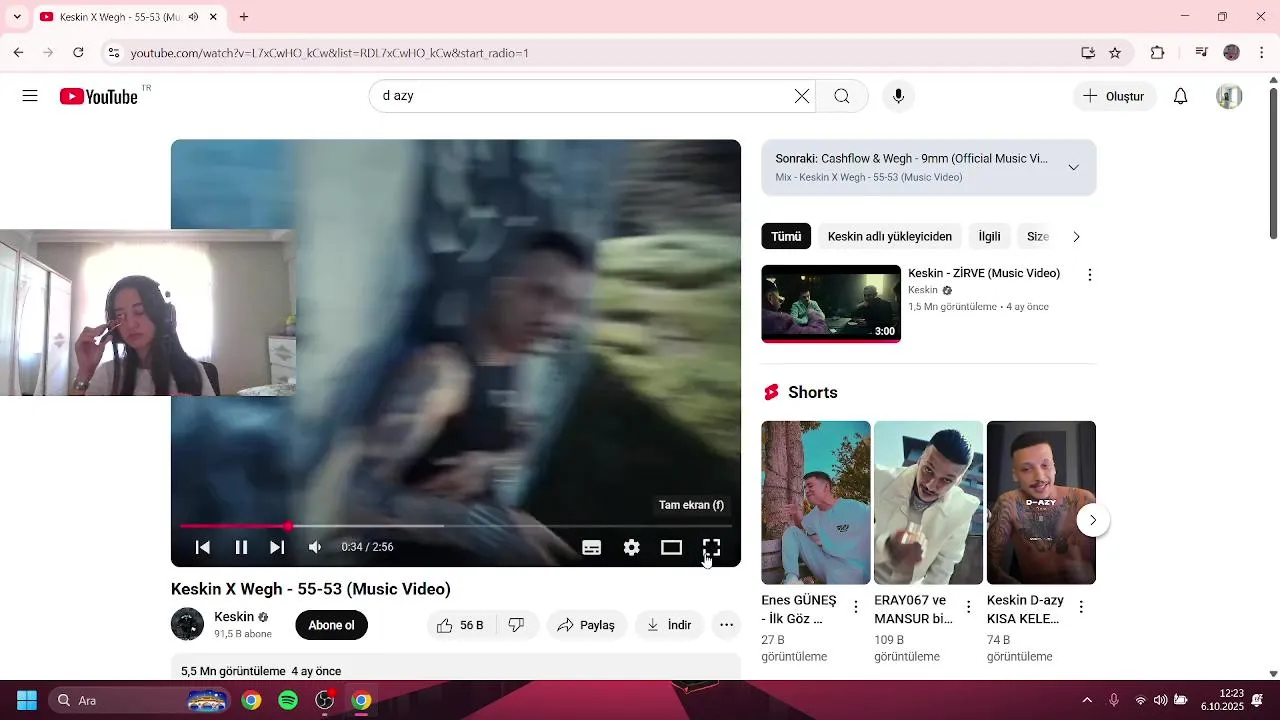Image resolution: width=1280 pixels, height=720 pixels.
Task: Select the Size filter chip
Action: click(x=1038, y=236)
